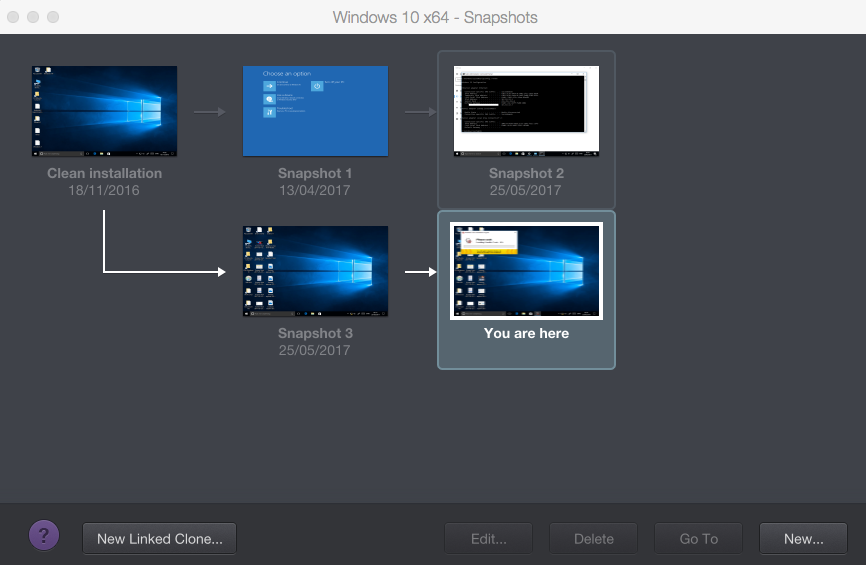This screenshot has width=866, height=565.
Task: Click the 18/11/2016 date text
Action: (104, 190)
